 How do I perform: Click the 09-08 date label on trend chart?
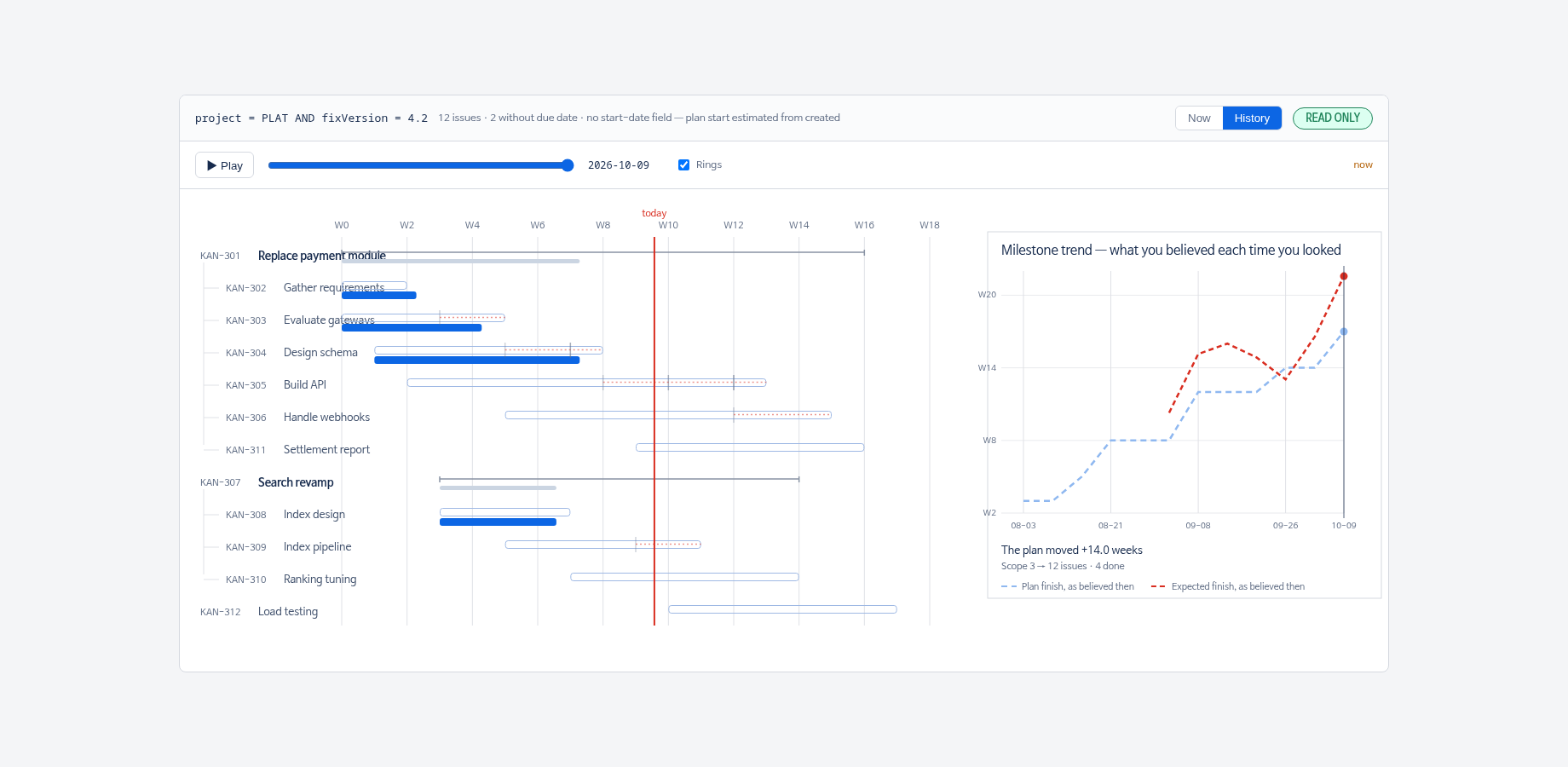[x=1198, y=526]
